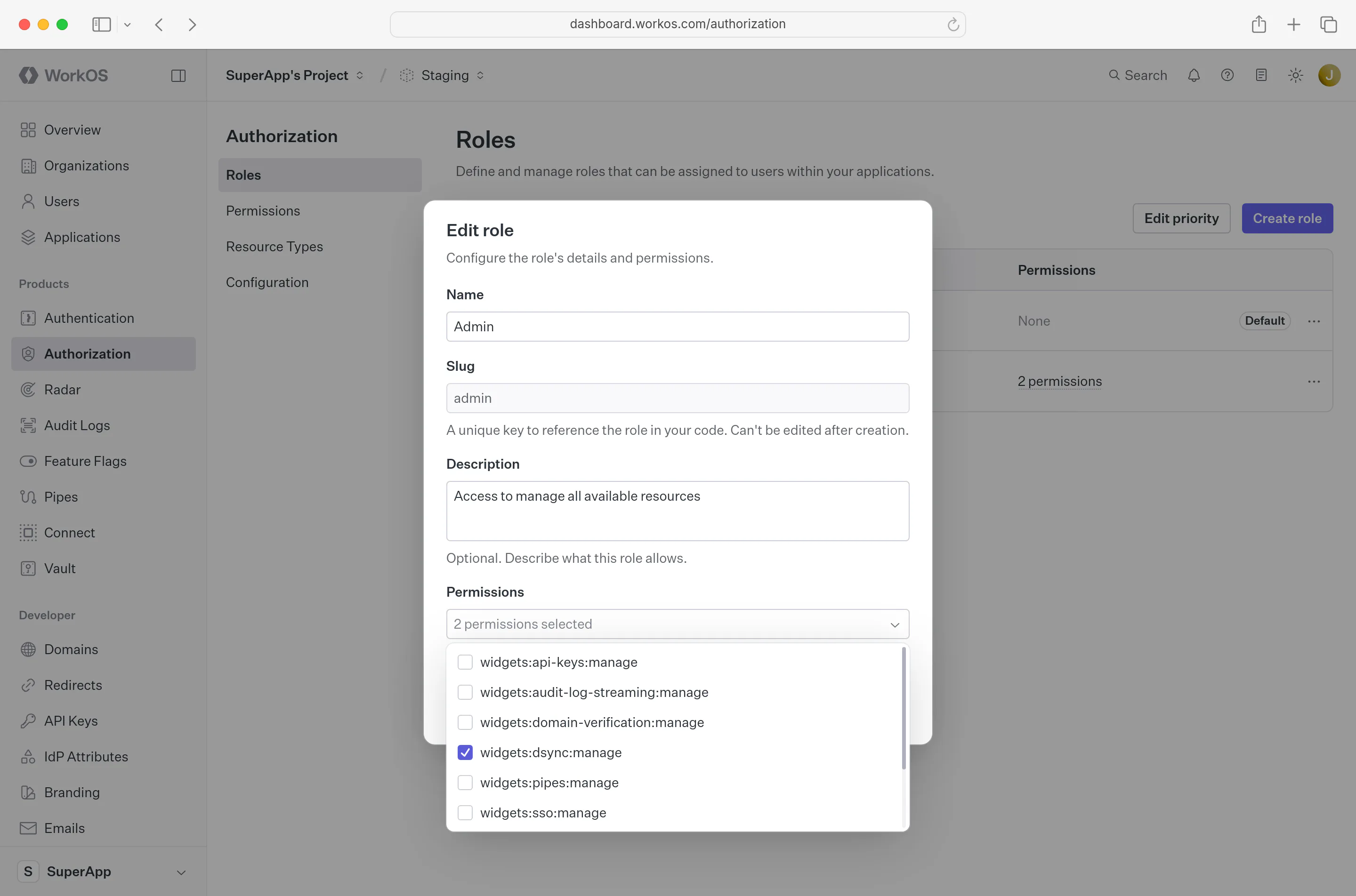Click the Edit priority button
This screenshot has width=1356, height=896.
point(1181,218)
